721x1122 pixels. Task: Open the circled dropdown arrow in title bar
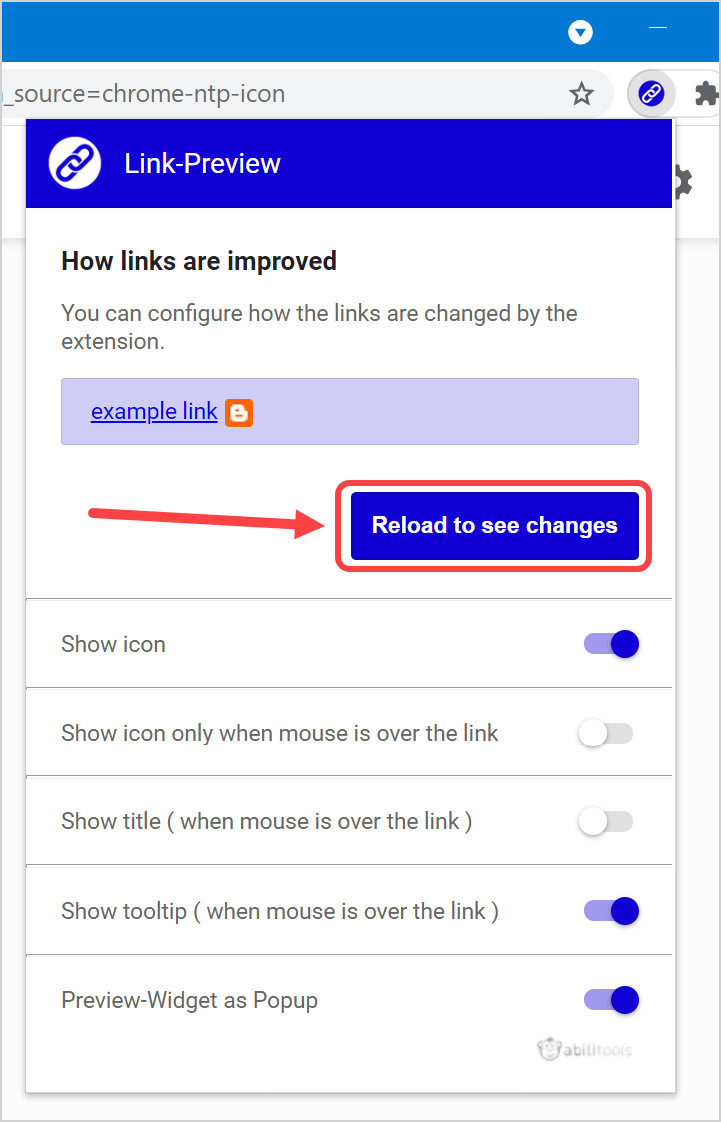581,33
